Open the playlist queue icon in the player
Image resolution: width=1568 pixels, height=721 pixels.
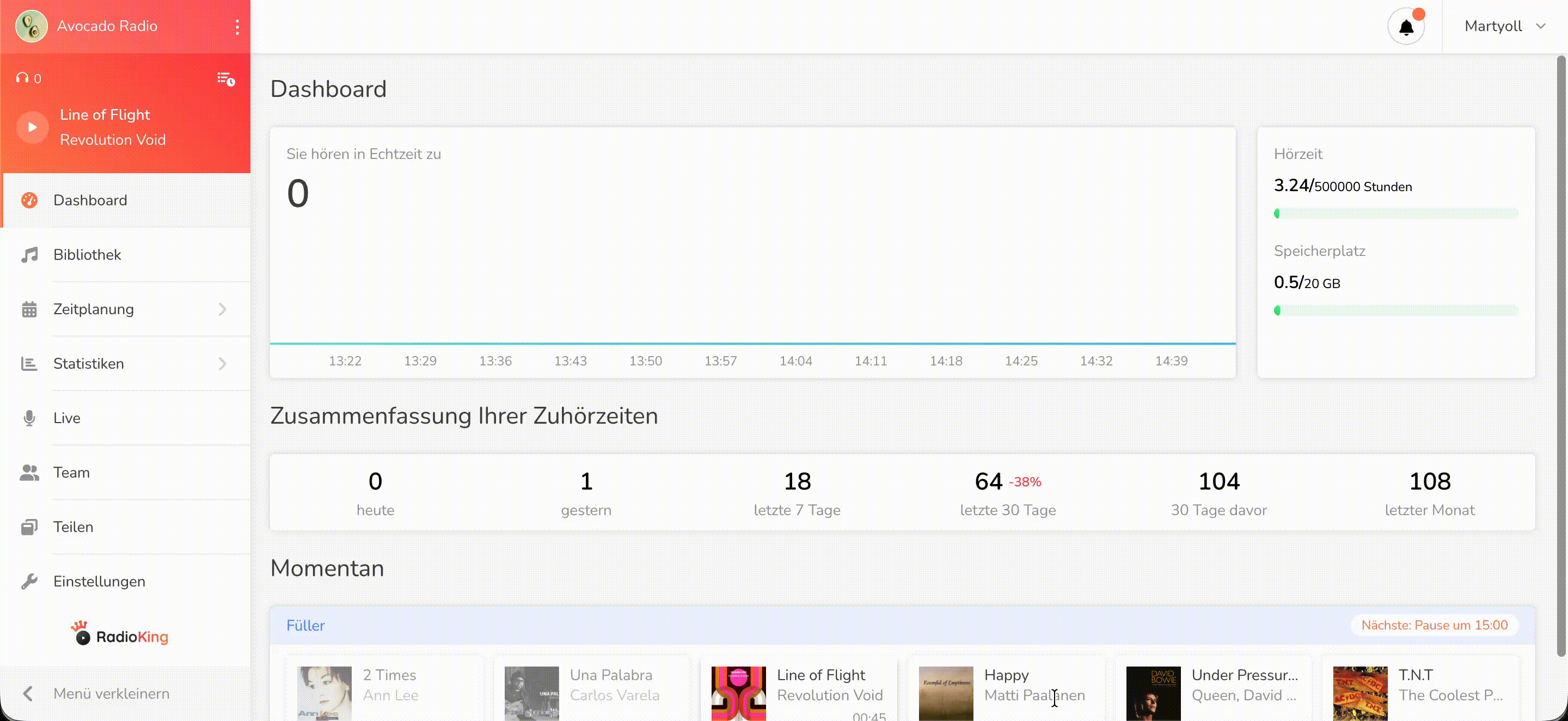[226, 78]
